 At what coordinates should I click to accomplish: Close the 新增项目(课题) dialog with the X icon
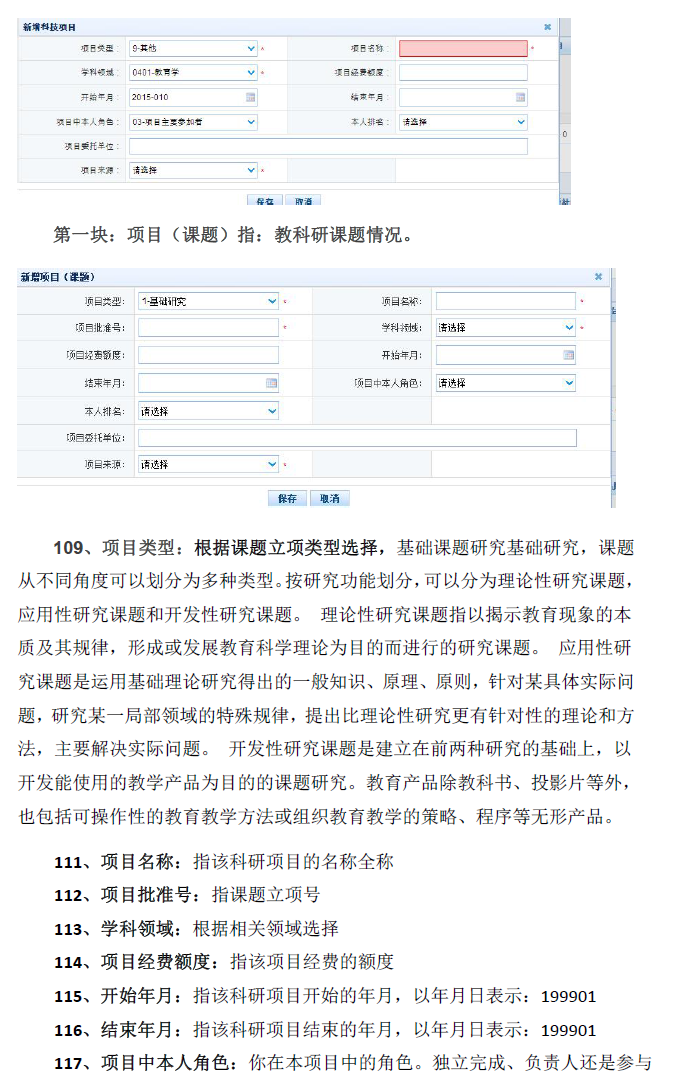(x=598, y=276)
